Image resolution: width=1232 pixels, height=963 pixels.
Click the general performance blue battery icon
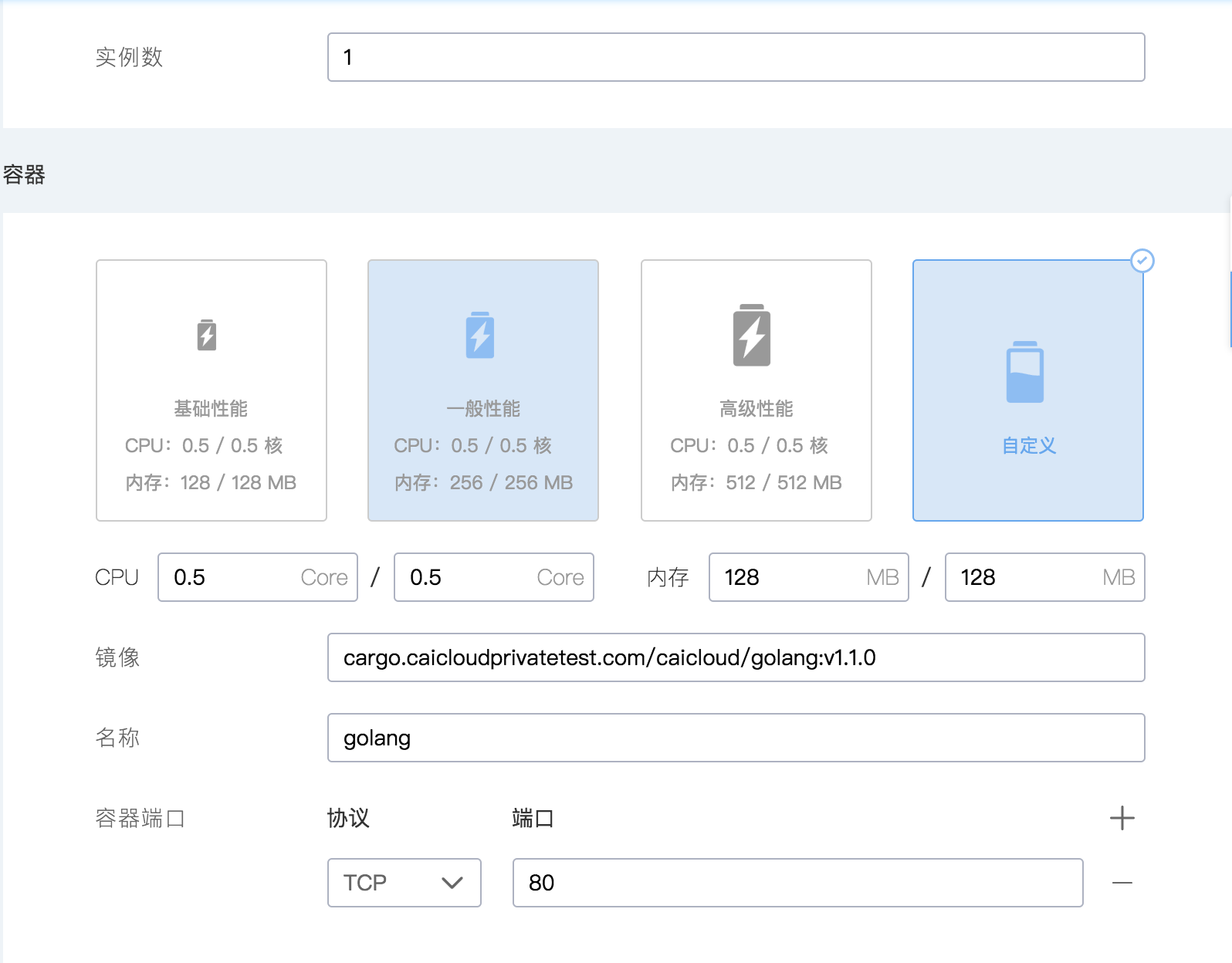tap(480, 335)
